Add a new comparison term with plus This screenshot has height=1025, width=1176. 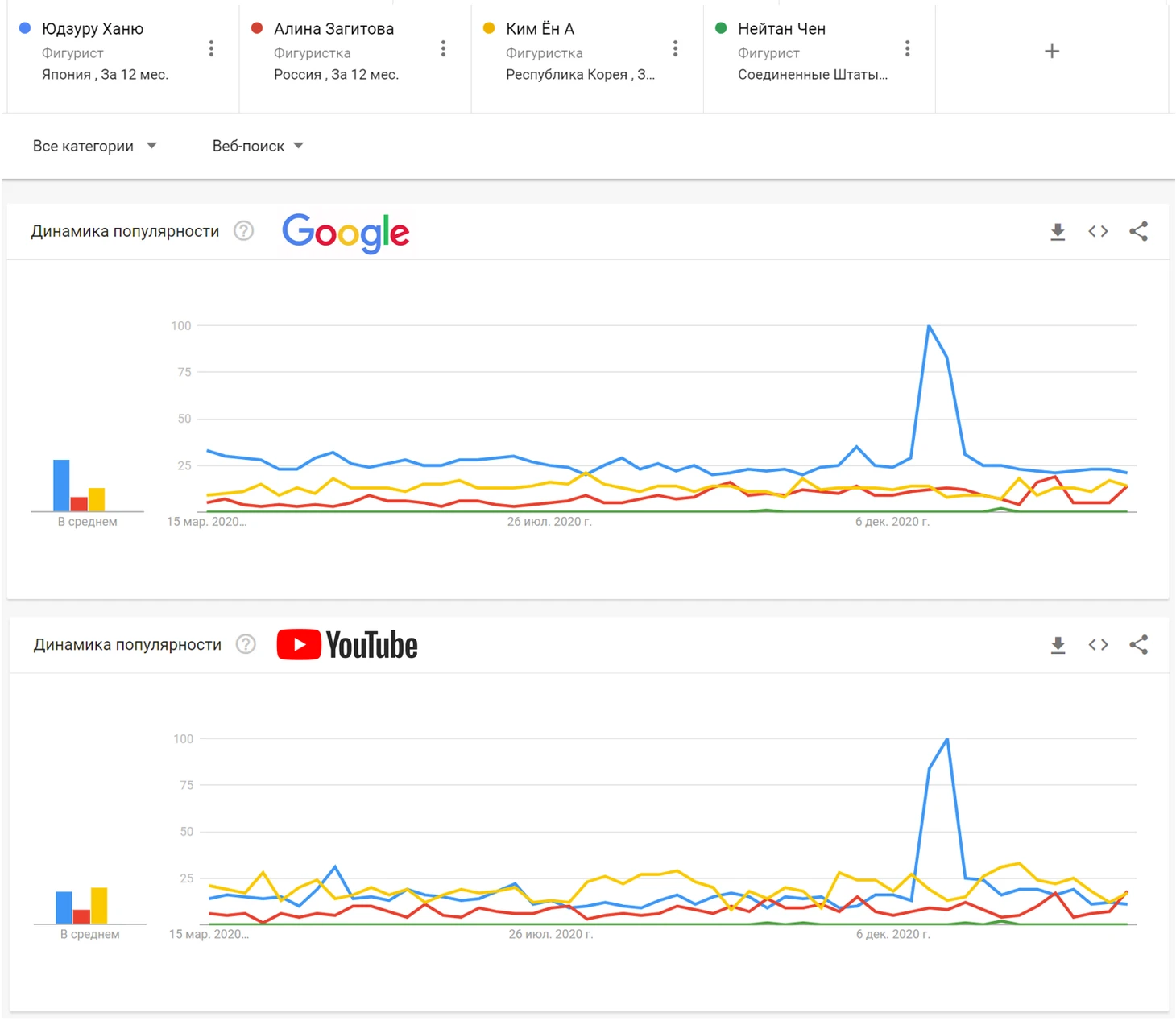point(1051,52)
